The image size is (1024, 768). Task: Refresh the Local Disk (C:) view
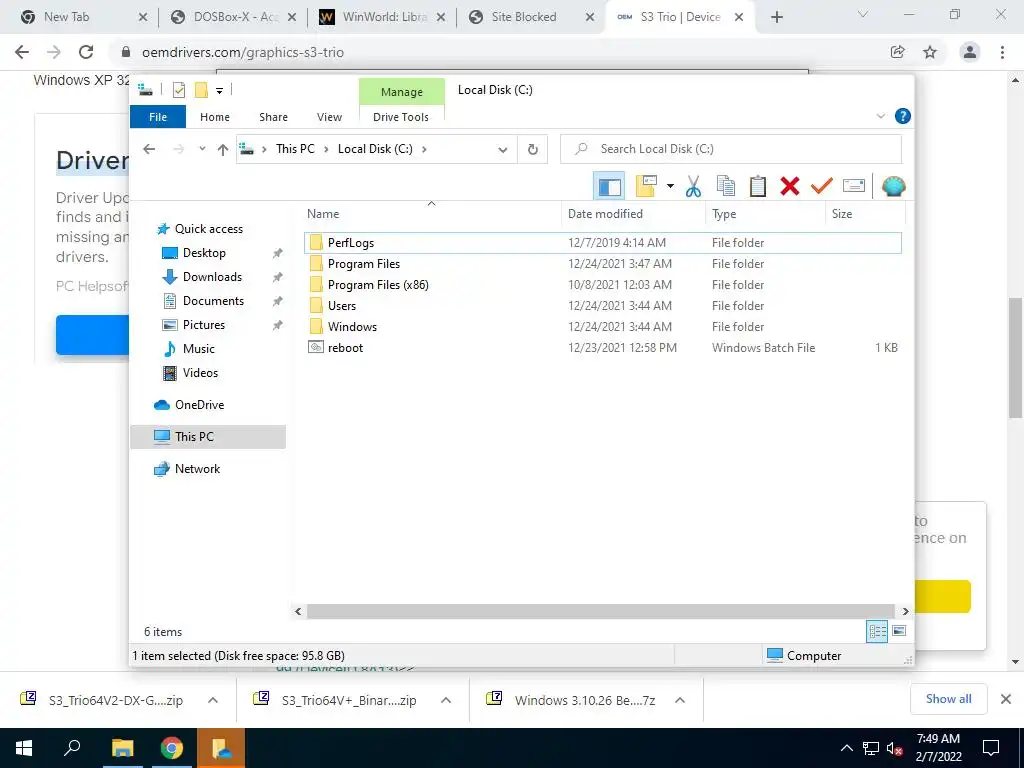coord(533,150)
